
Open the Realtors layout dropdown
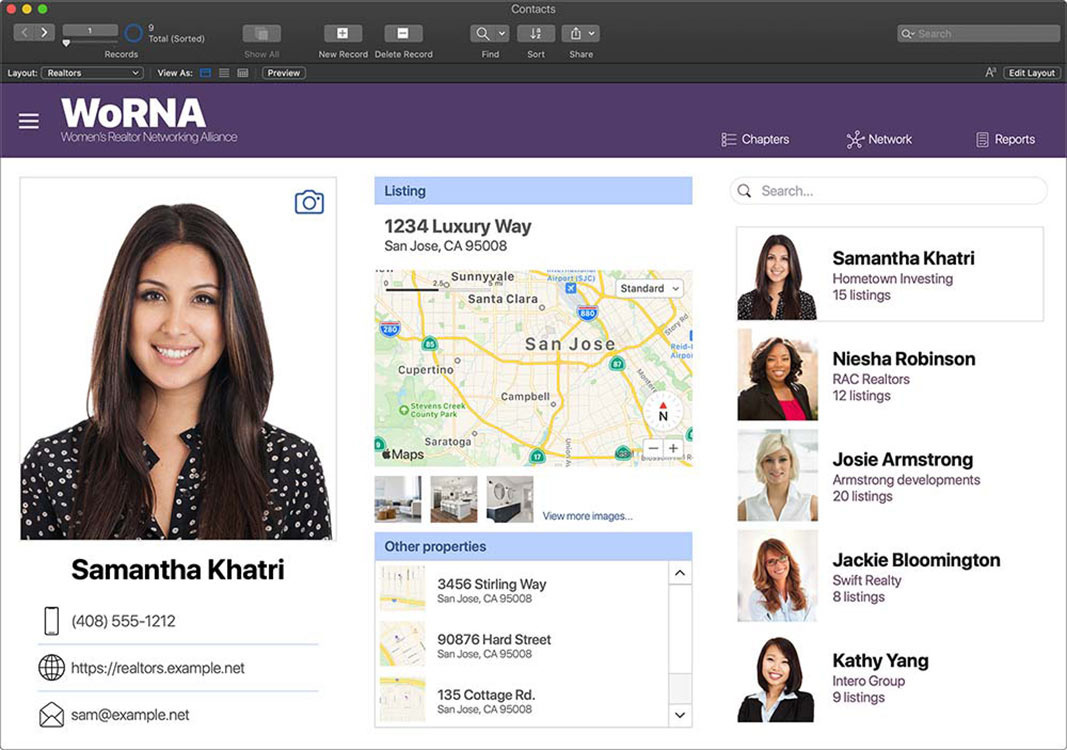point(91,72)
